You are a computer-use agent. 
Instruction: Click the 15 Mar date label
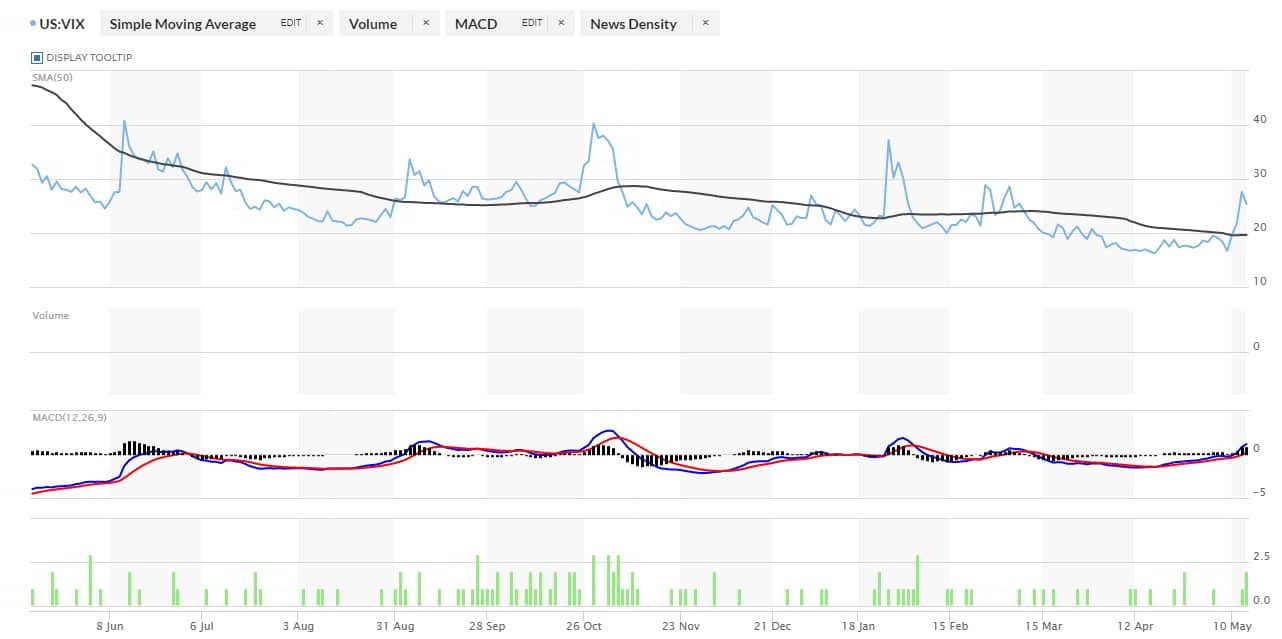pyautogui.click(x=1044, y=625)
